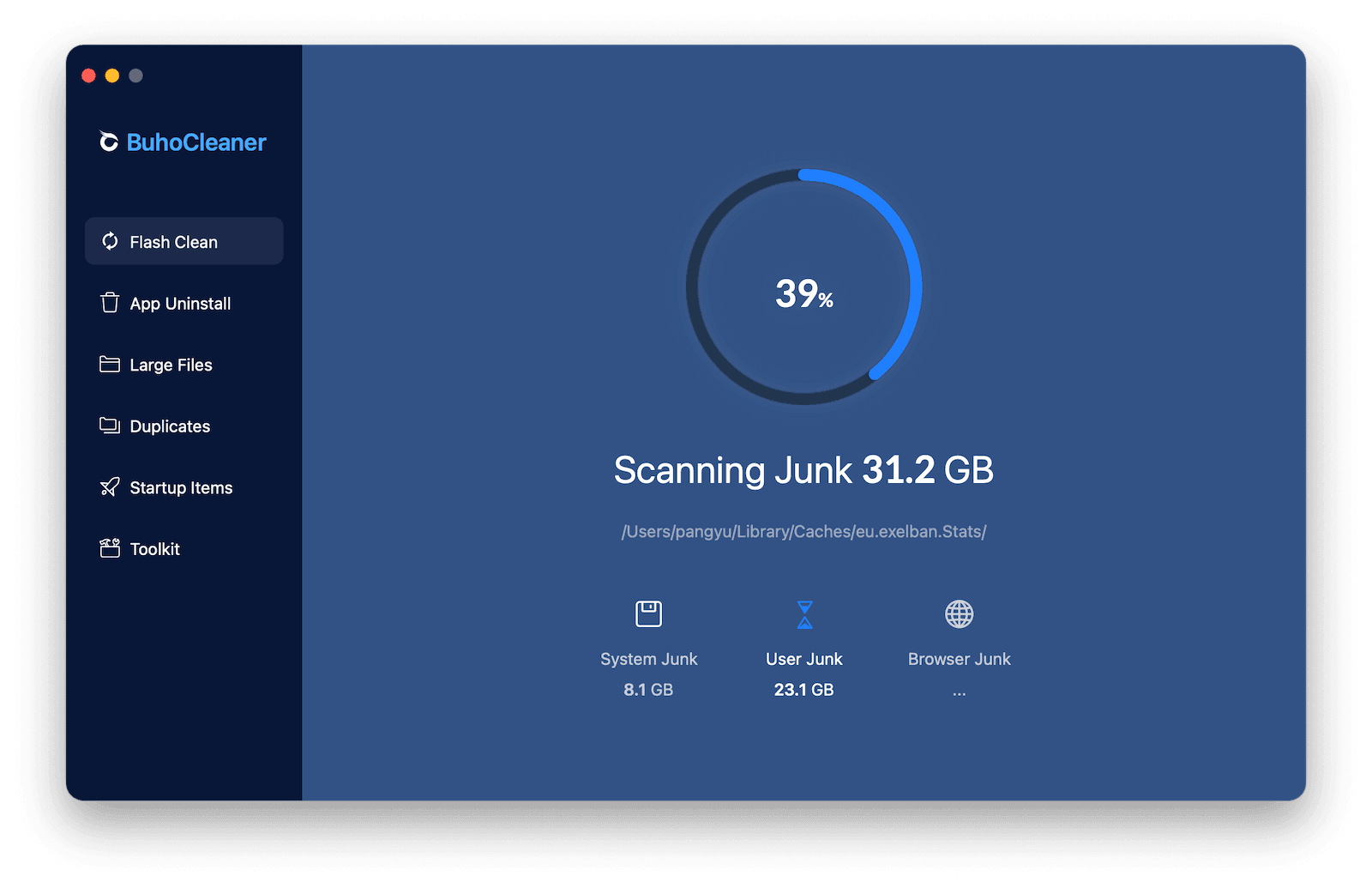Click the Browser Junk label
1372x888 pixels.
959,659
